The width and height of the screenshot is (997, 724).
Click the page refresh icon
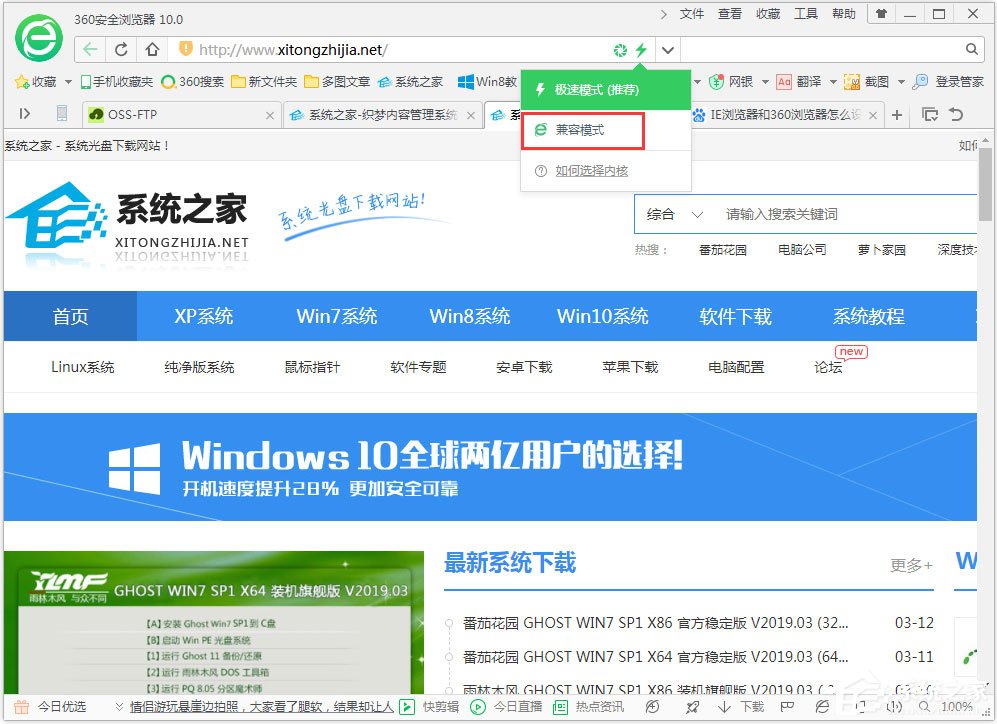pyautogui.click(x=120, y=47)
